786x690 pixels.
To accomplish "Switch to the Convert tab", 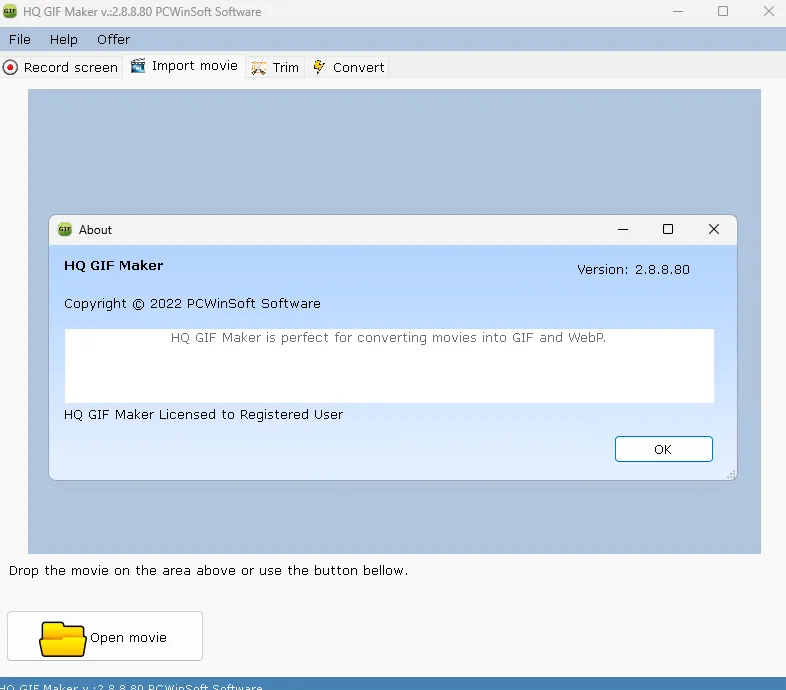I will [358, 68].
